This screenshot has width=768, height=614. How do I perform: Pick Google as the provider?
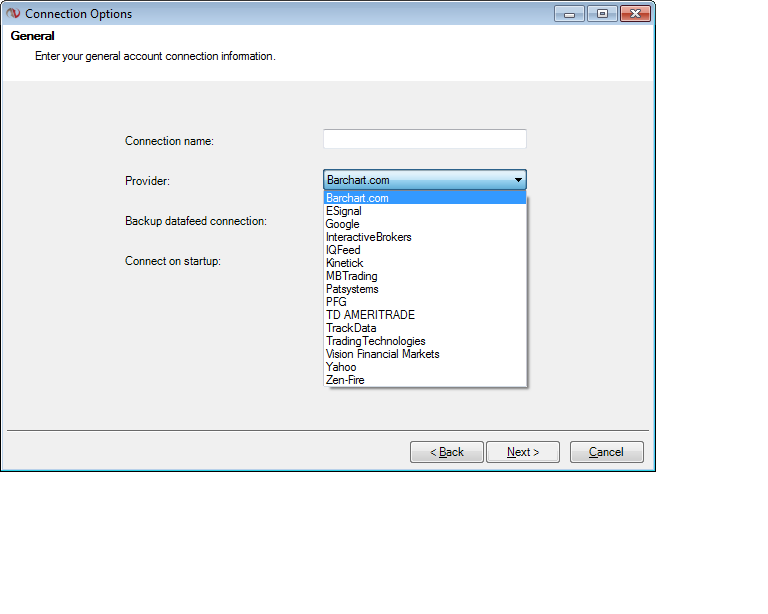click(425, 224)
